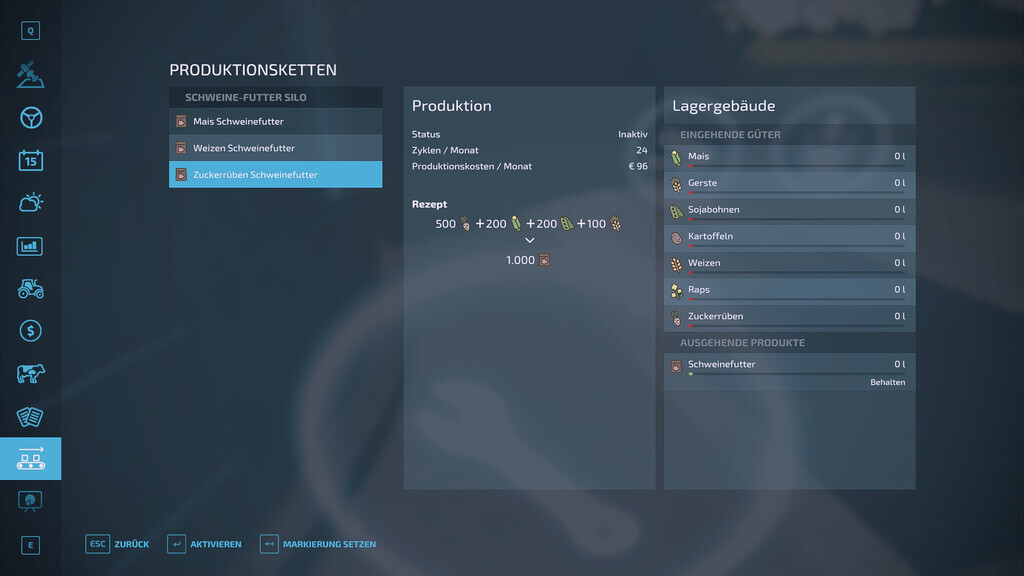Click the Mais corn icon in storage
The image size is (1024, 576).
point(676,158)
